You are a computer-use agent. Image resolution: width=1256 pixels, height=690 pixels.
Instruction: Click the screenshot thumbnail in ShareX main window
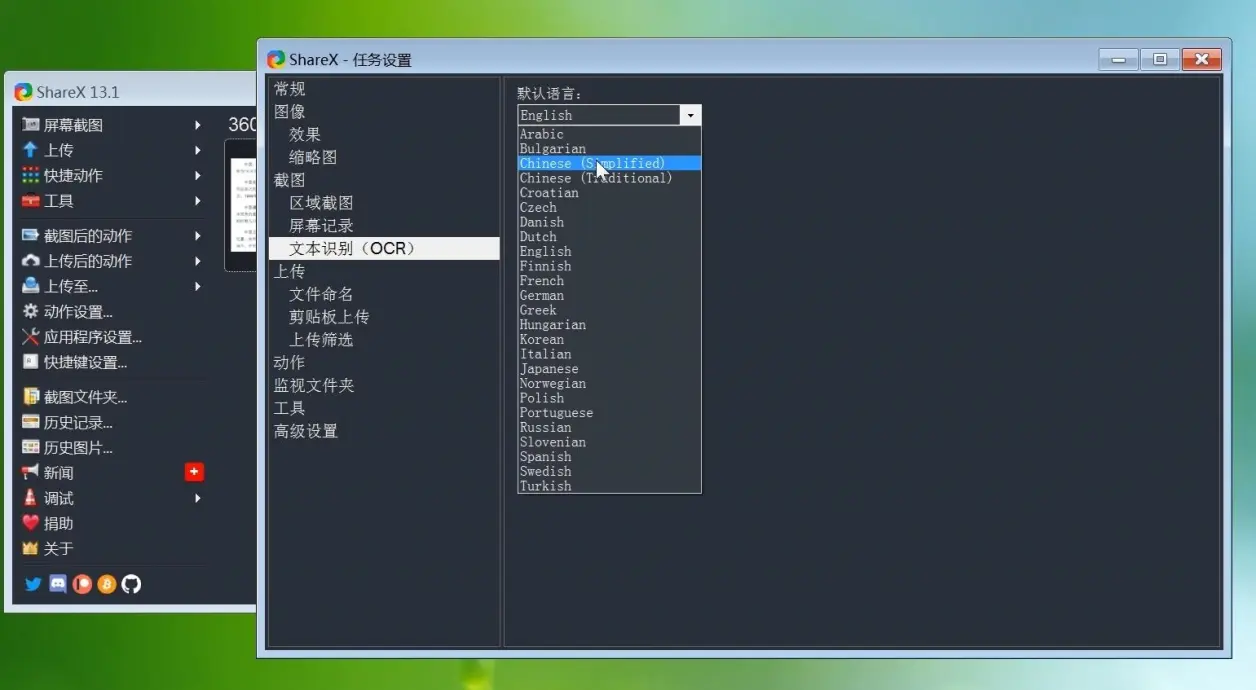click(241, 205)
